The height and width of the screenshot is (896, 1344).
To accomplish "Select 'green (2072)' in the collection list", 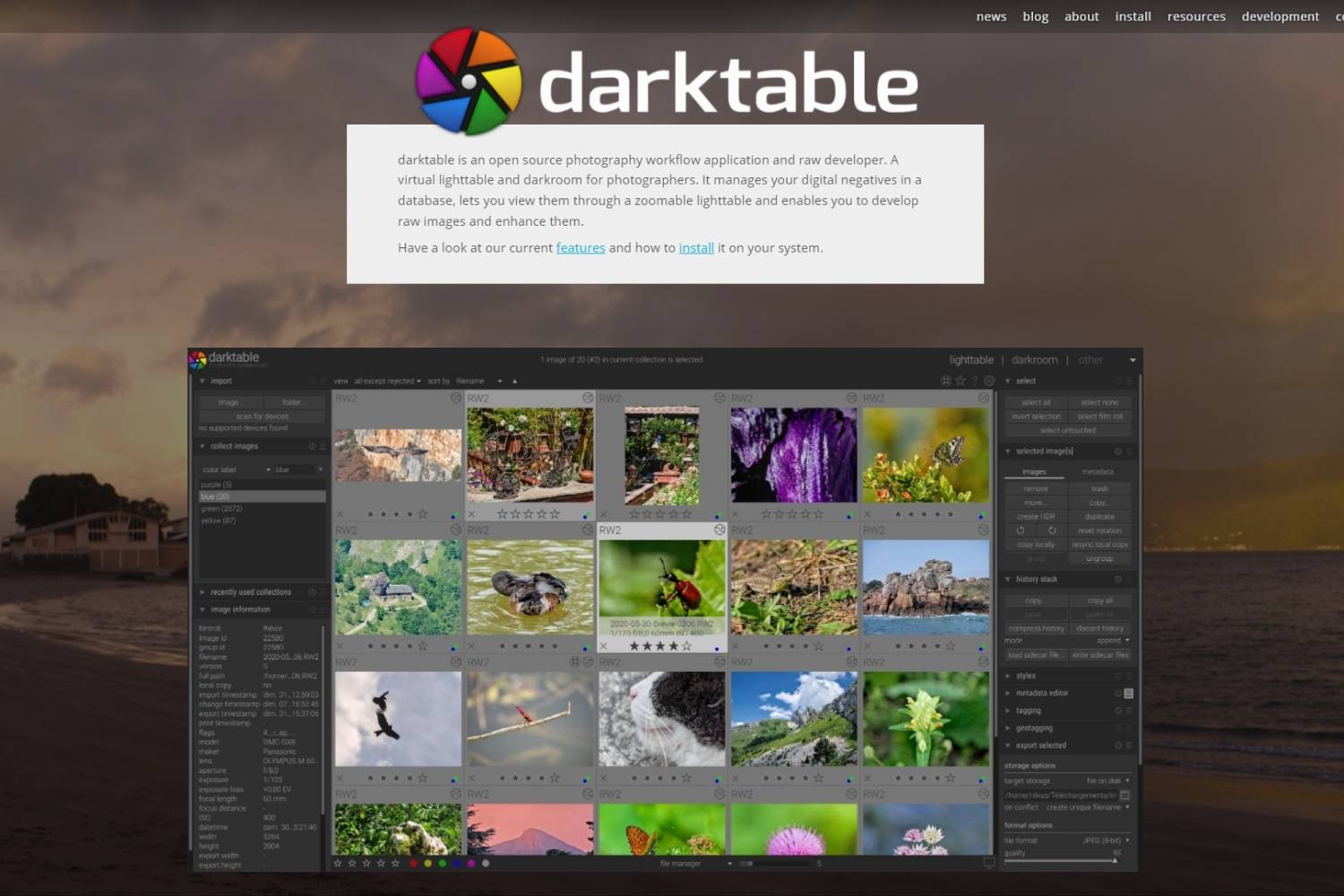I will pyautogui.click(x=262, y=509).
